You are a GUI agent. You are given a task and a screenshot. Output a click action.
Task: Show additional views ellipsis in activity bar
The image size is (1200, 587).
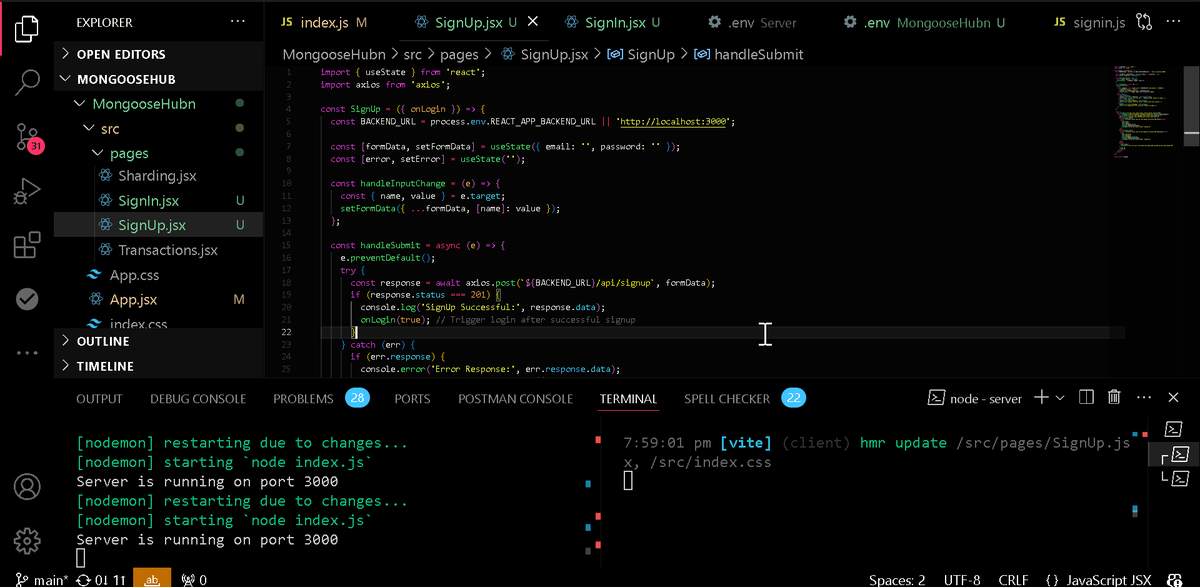tap(27, 352)
